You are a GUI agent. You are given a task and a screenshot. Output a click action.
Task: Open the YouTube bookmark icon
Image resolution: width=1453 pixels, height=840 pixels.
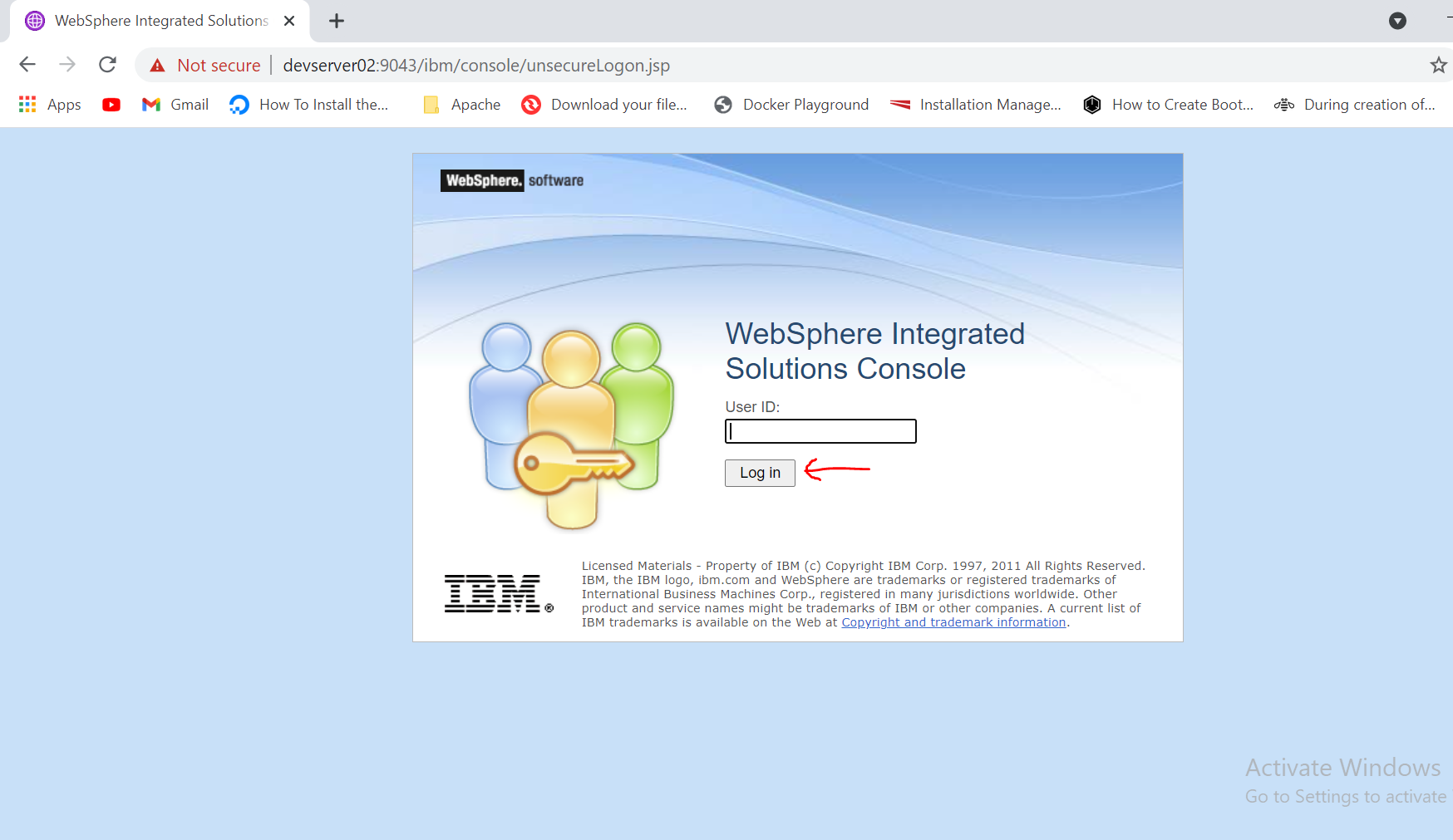point(111,105)
